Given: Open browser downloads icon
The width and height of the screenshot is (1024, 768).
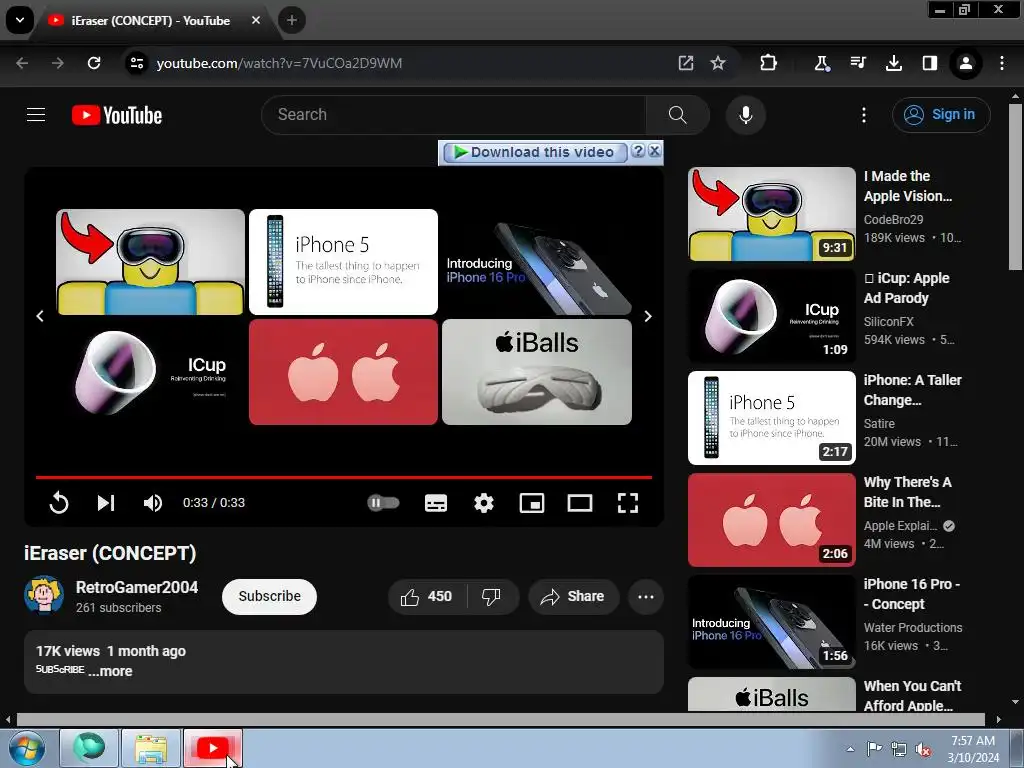Looking at the screenshot, I should (894, 63).
